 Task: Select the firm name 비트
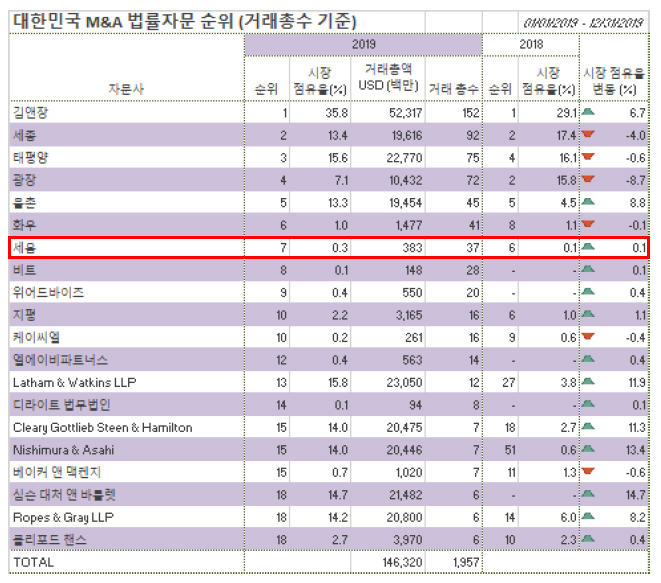pos(24,270)
